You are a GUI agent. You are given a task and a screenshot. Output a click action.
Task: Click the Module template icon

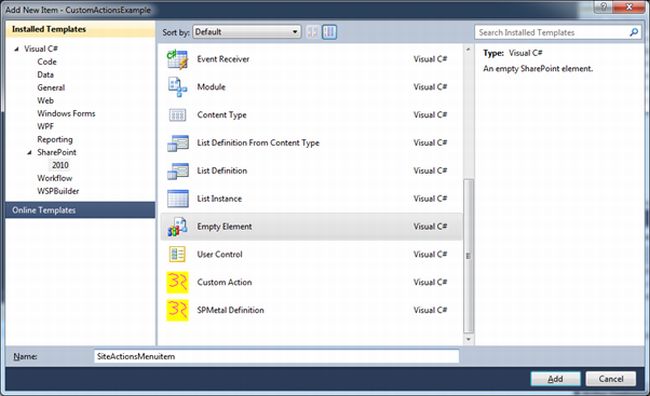[x=177, y=87]
